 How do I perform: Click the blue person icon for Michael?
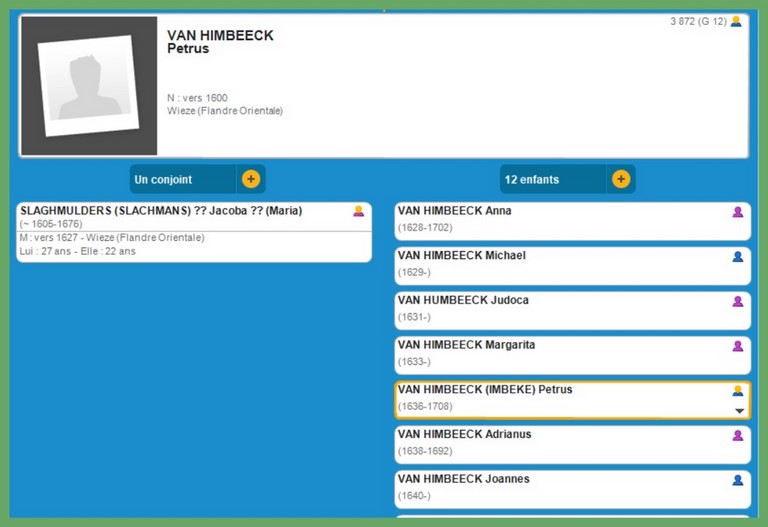[738, 257]
